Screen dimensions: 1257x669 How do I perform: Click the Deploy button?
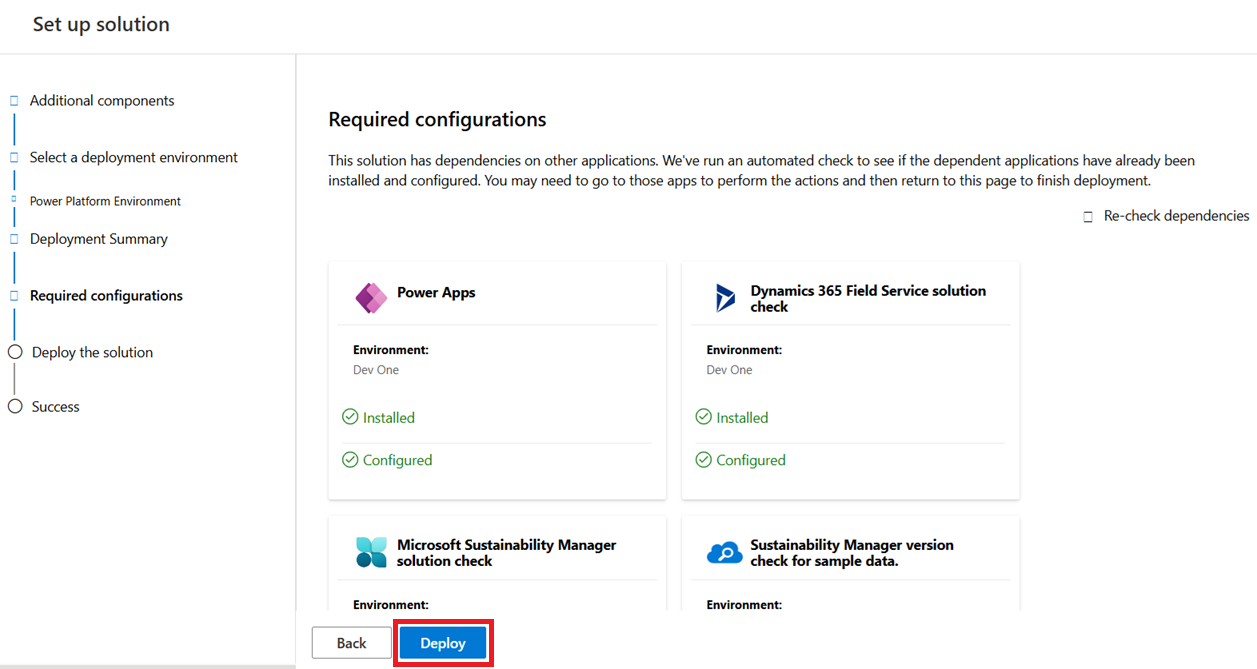[443, 643]
